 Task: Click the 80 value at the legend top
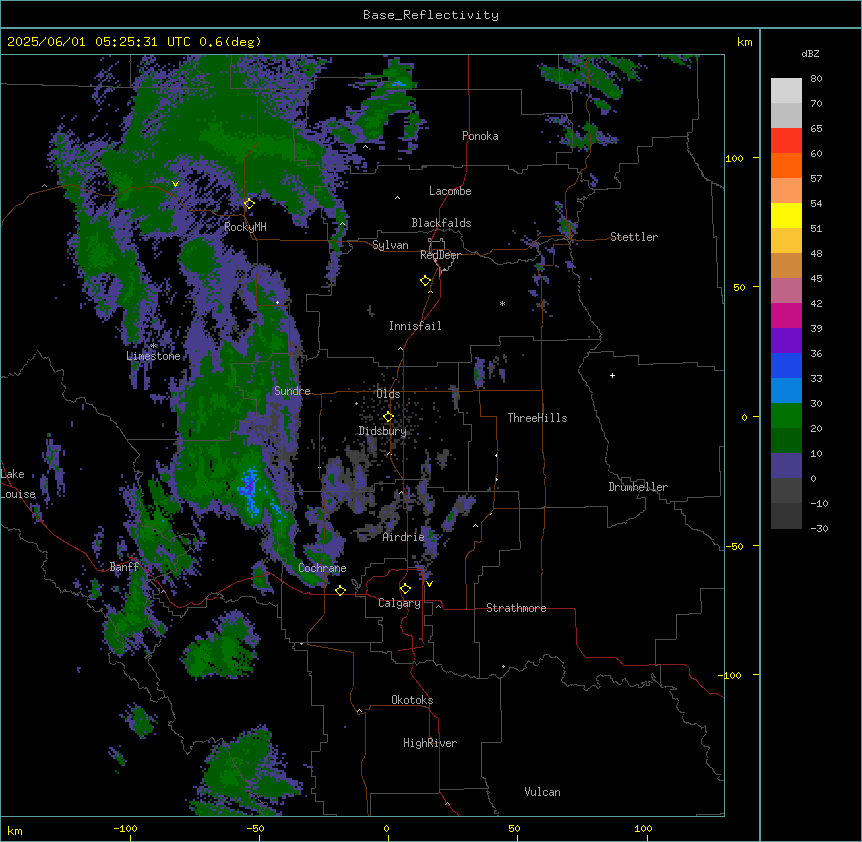(x=816, y=79)
